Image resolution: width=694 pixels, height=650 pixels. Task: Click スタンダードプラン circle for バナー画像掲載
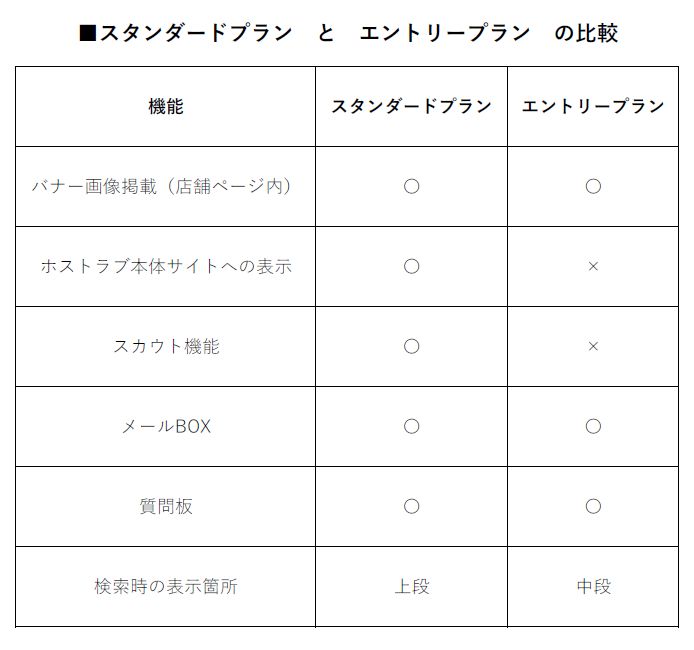point(411,186)
